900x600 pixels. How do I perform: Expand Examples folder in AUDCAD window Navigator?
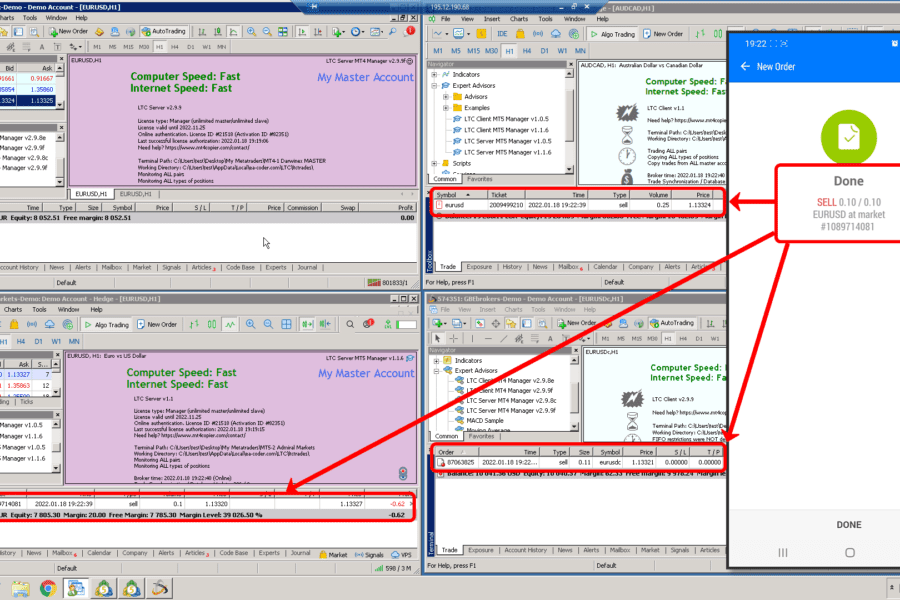tap(446, 107)
